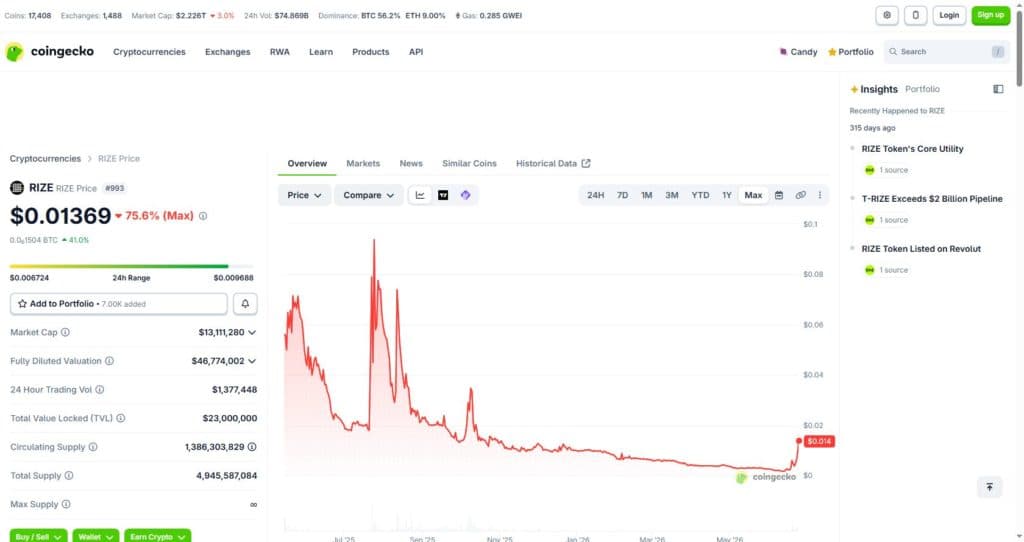Switch Insights panel to Portfolio tab

pos(922,89)
